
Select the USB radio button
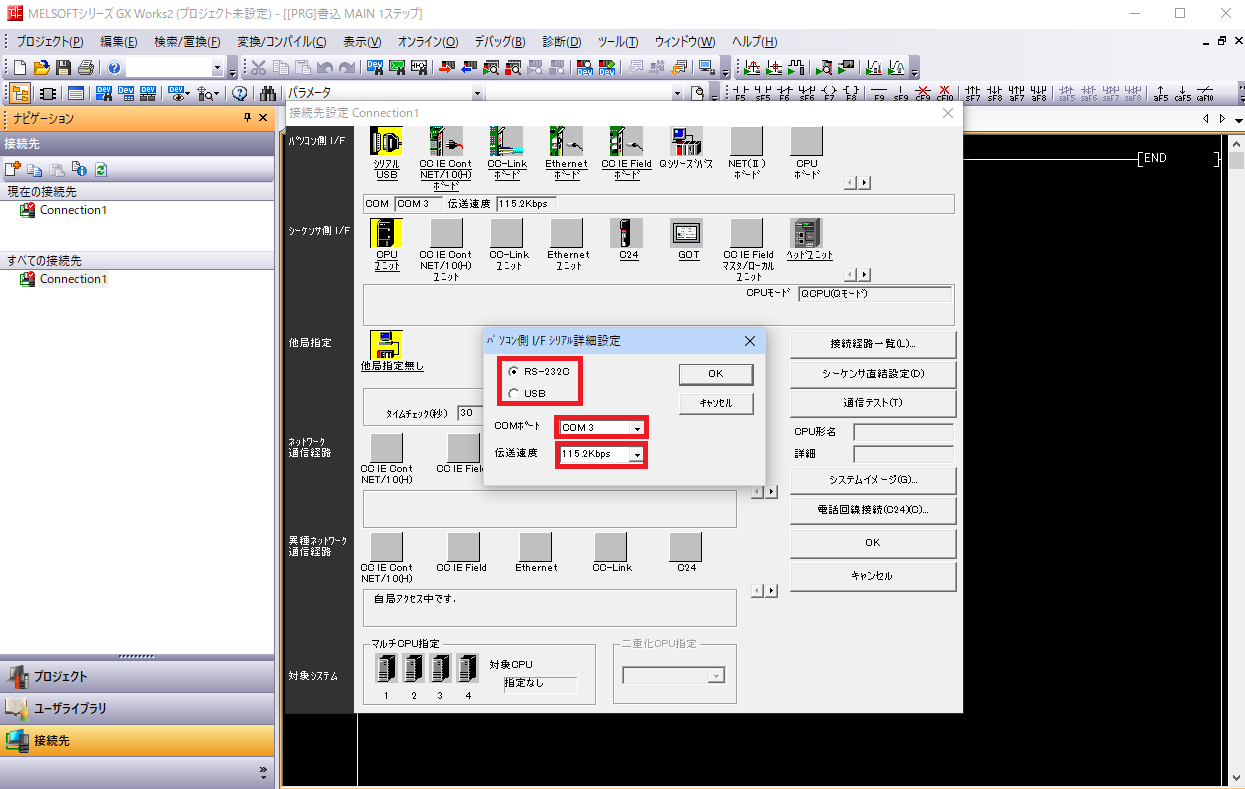[x=514, y=393]
